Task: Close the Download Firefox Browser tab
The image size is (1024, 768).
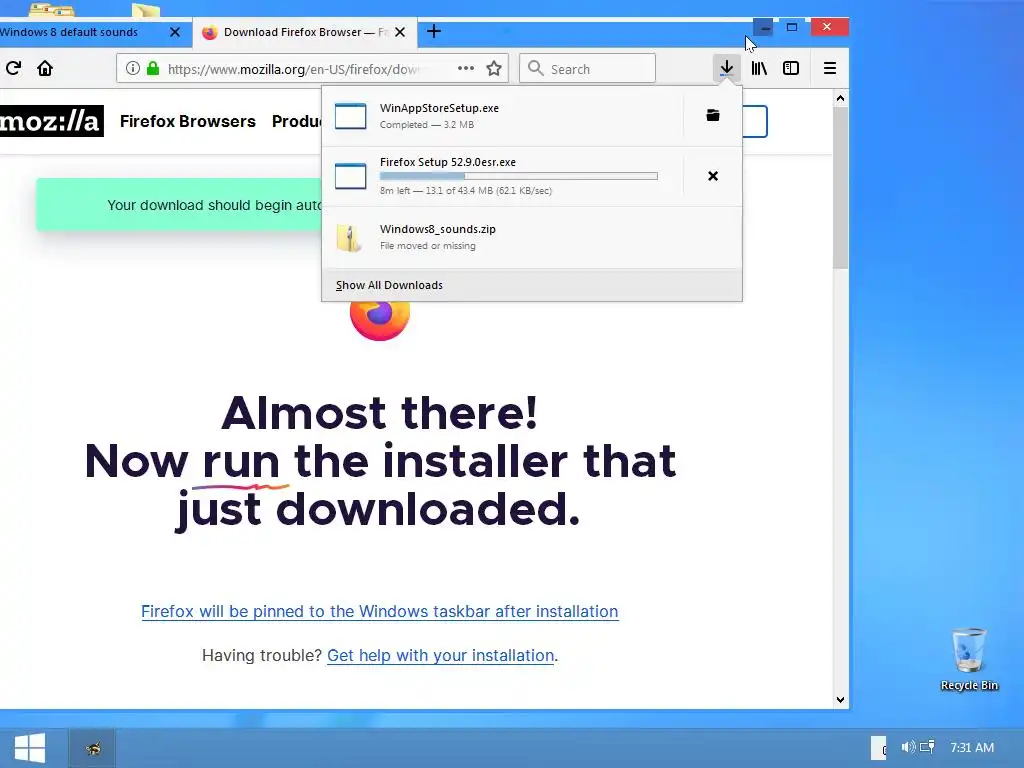Action: pos(400,32)
